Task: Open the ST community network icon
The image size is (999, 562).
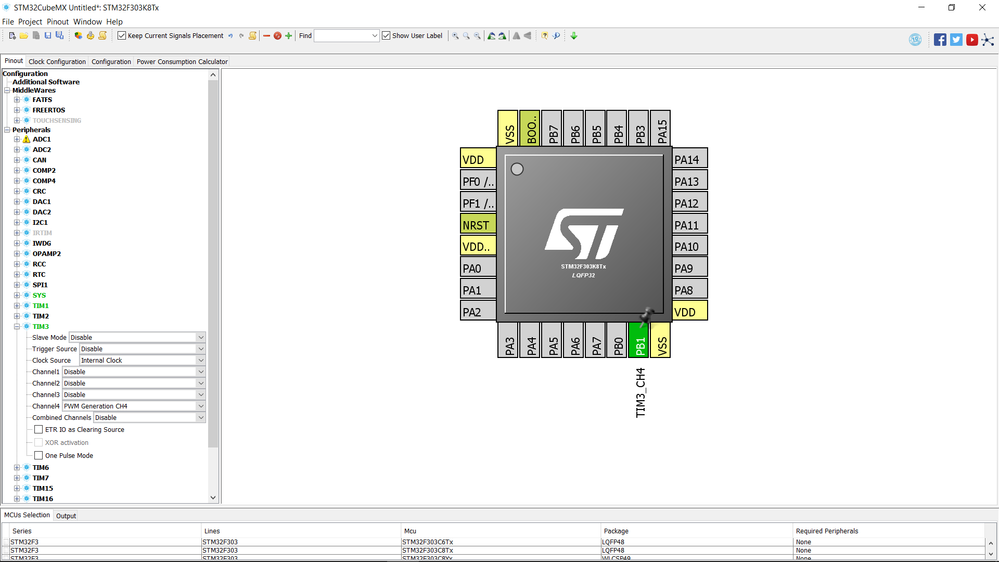Action: (988, 40)
